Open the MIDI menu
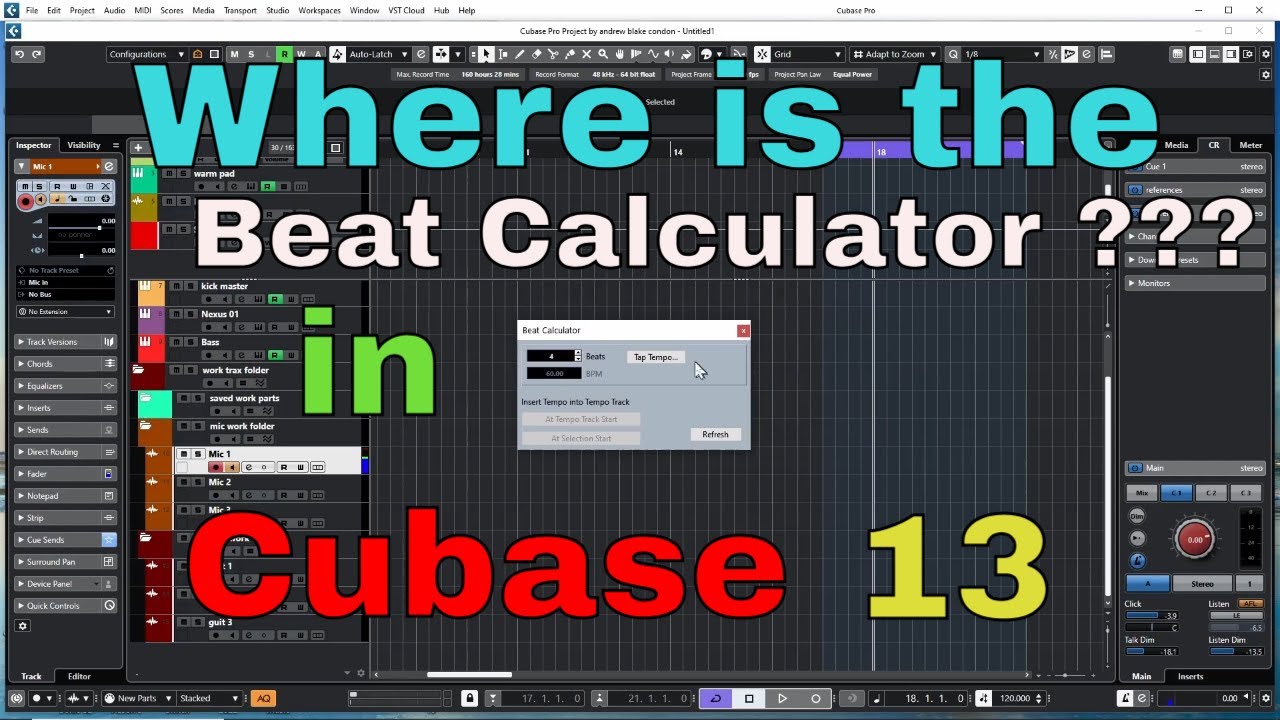The height and width of the screenshot is (720, 1280). [141, 10]
